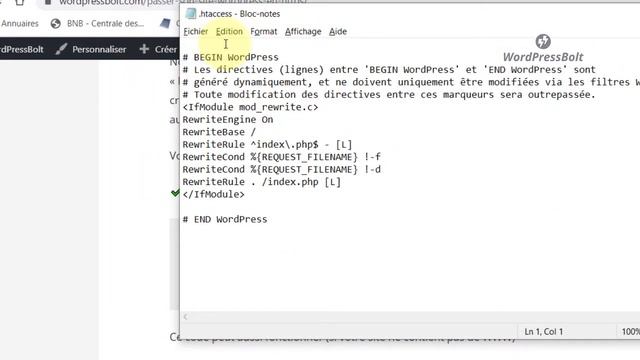
Task: Click the 100% zoom status bar entry
Action: [631, 331]
